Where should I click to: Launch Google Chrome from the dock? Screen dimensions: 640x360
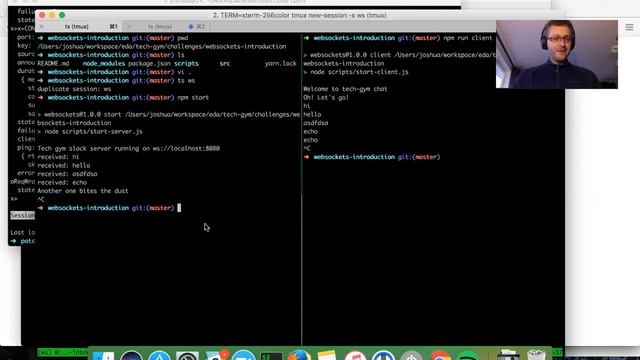440,356
